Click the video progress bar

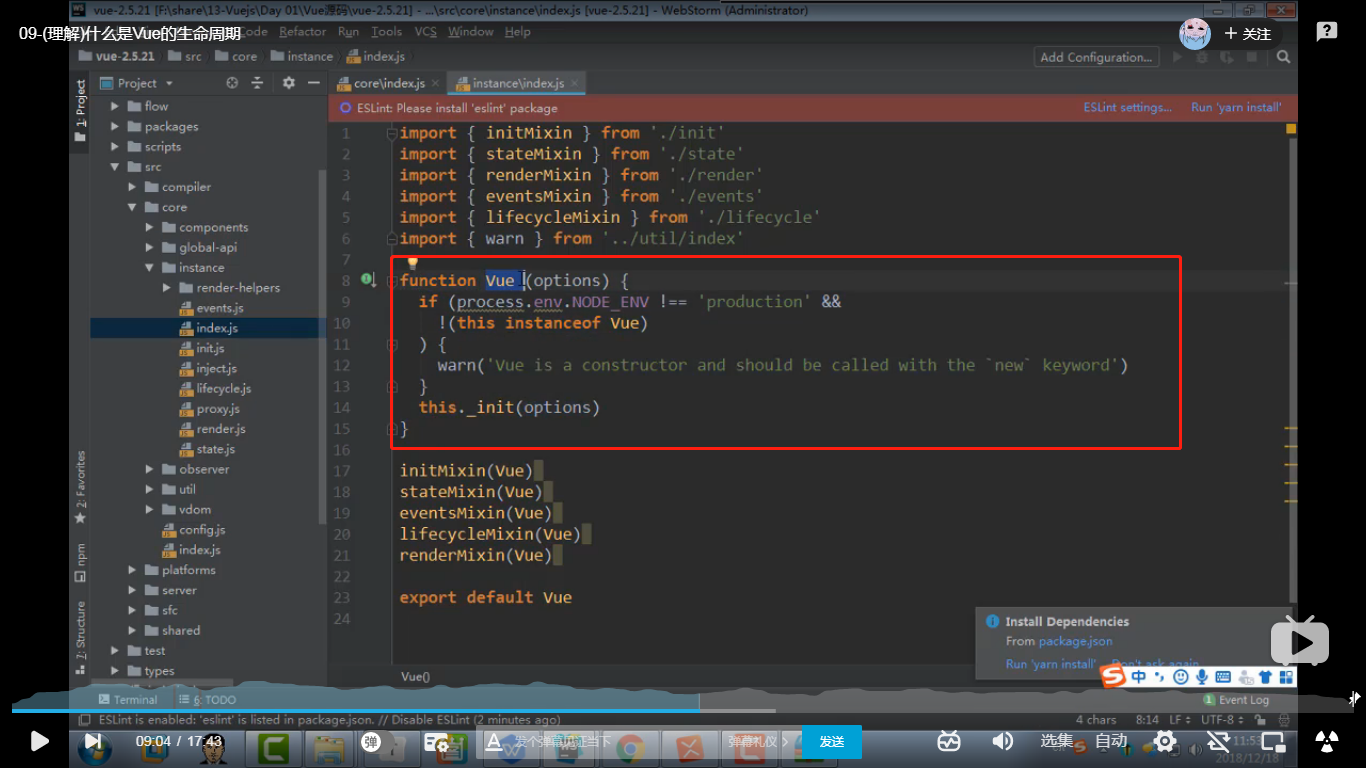click(683, 711)
